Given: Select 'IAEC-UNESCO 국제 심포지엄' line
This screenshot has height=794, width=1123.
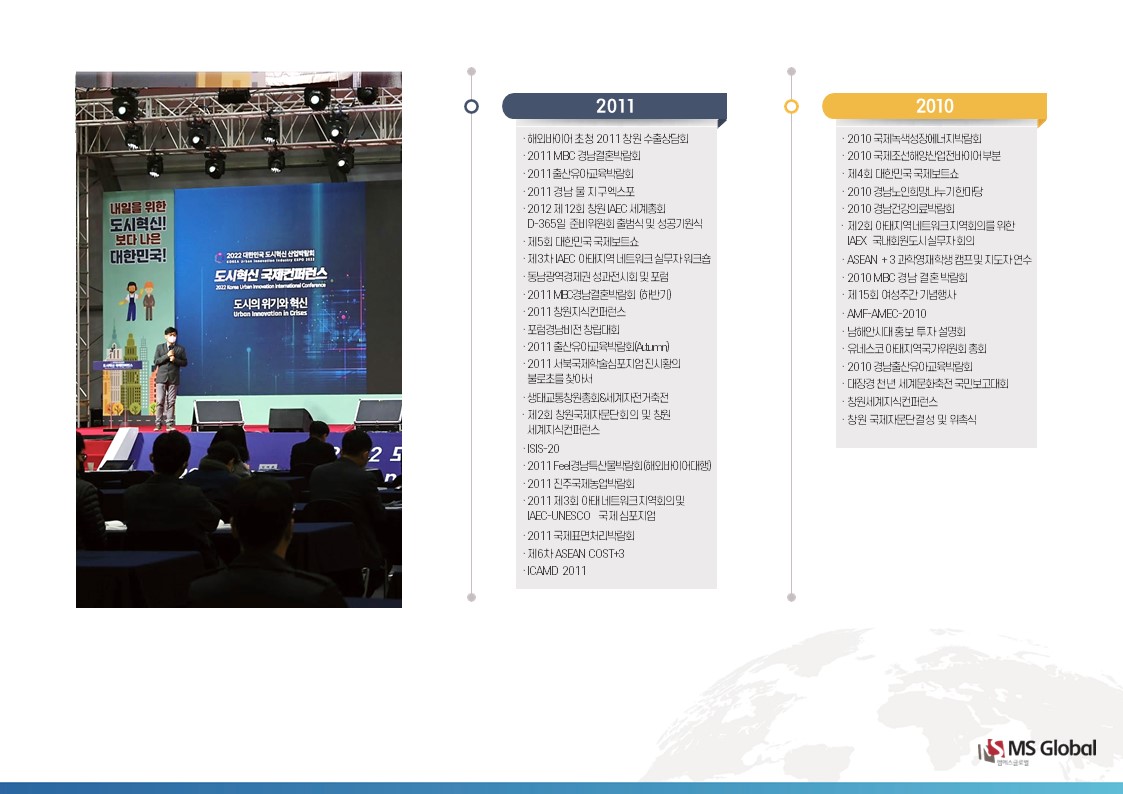Looking at the screenshot, I should pyautogui.click(x=591, y=516).
